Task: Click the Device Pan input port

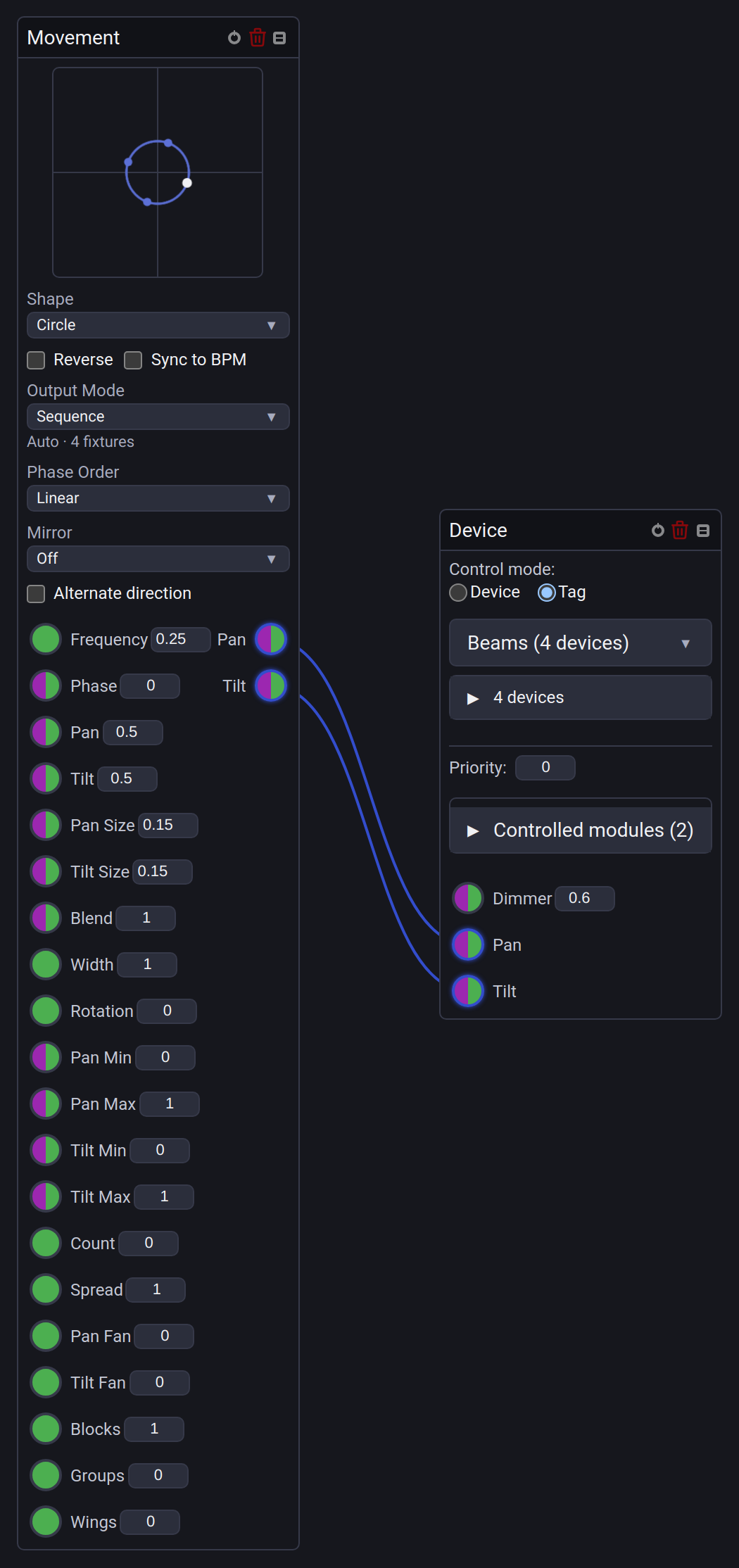Action: (x=468, y=944)
